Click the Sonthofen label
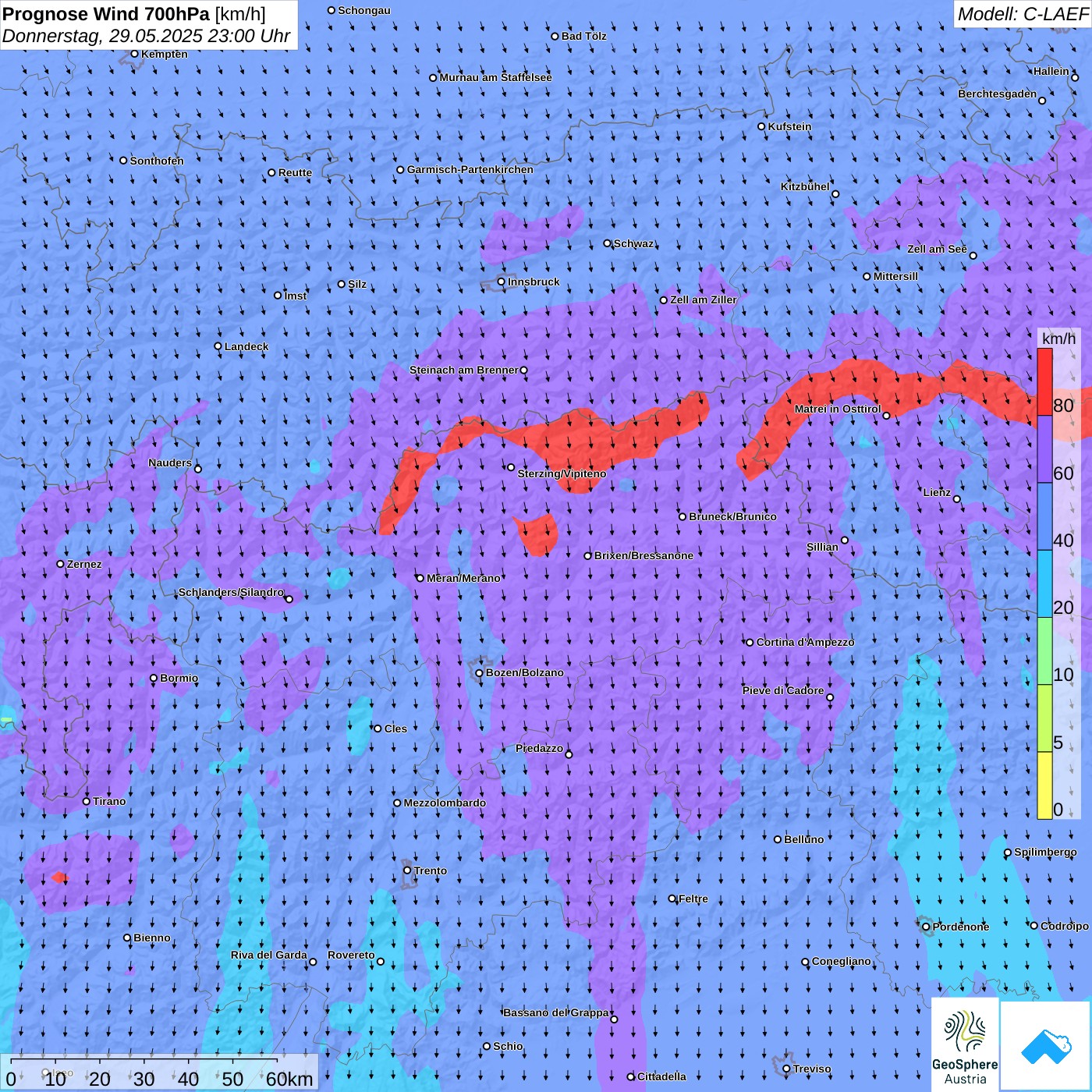This screenshot has width=1092, height=1092. click(x=157, y=161)
